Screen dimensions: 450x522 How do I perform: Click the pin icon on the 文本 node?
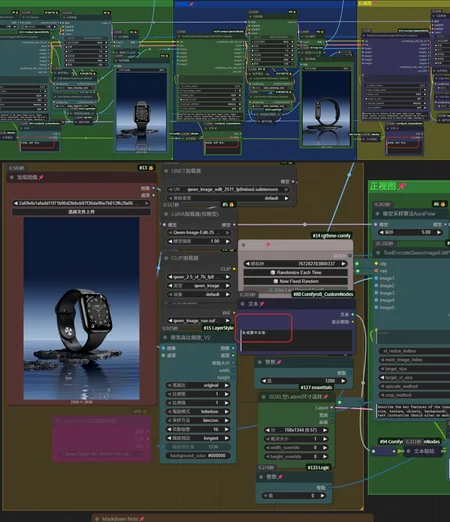tap(262, 304)
